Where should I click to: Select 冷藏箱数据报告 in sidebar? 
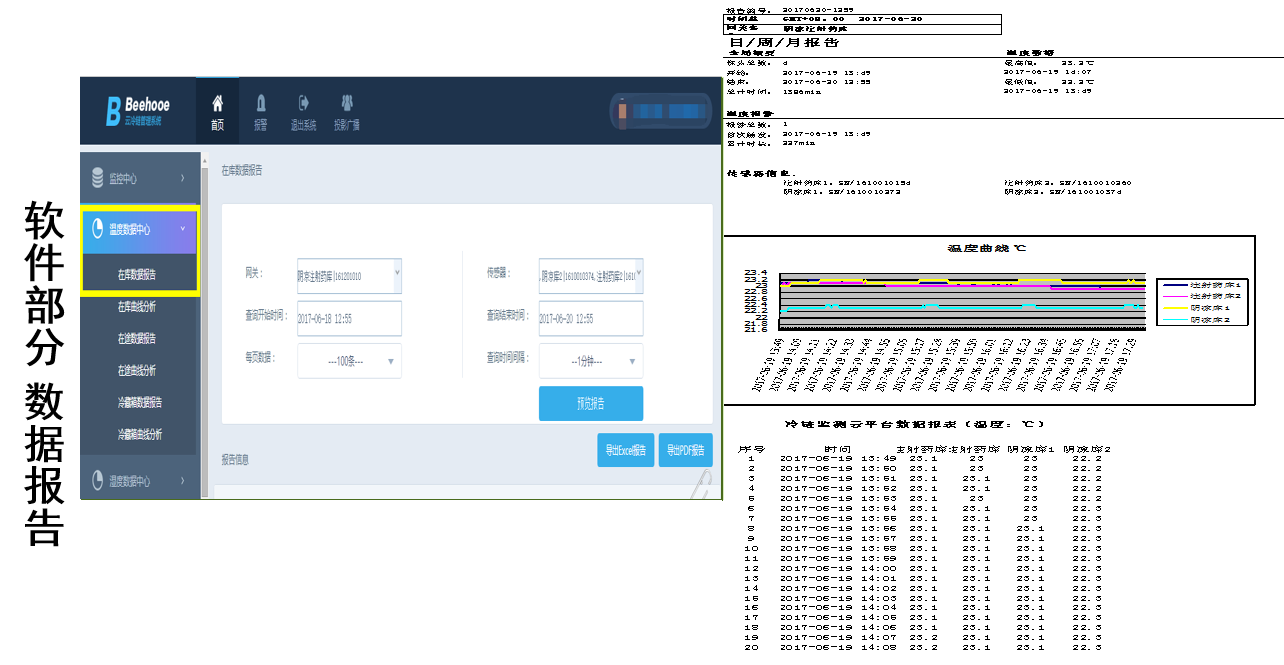[x=139, y=402]
